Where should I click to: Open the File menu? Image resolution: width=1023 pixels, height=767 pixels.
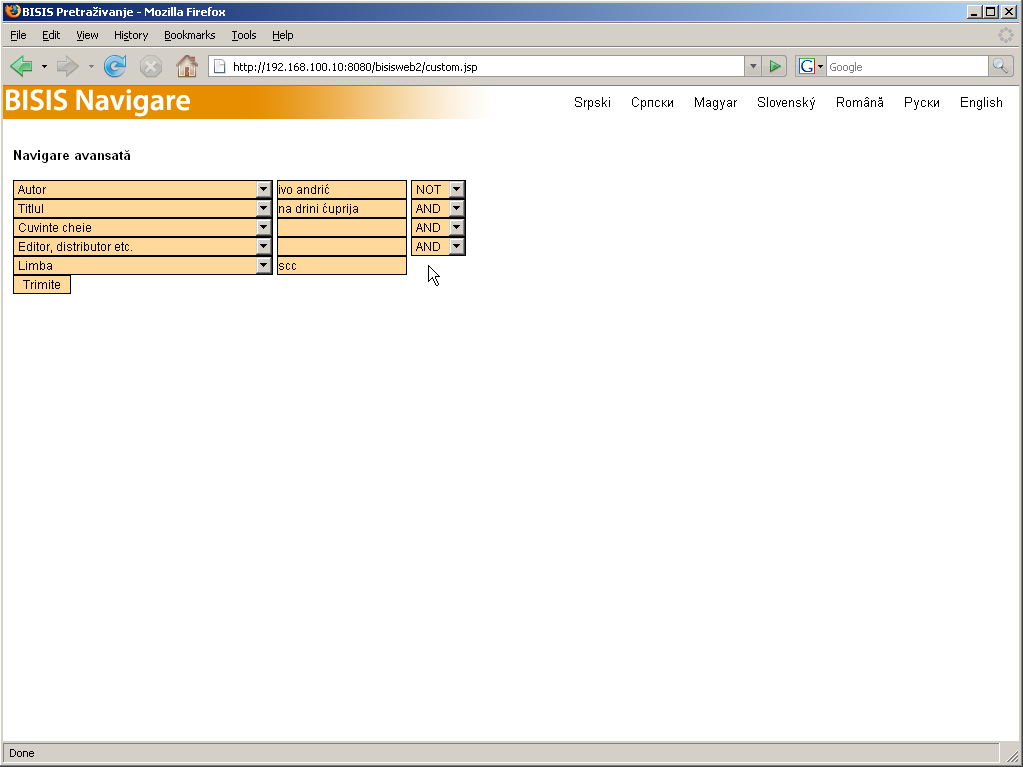18,35
